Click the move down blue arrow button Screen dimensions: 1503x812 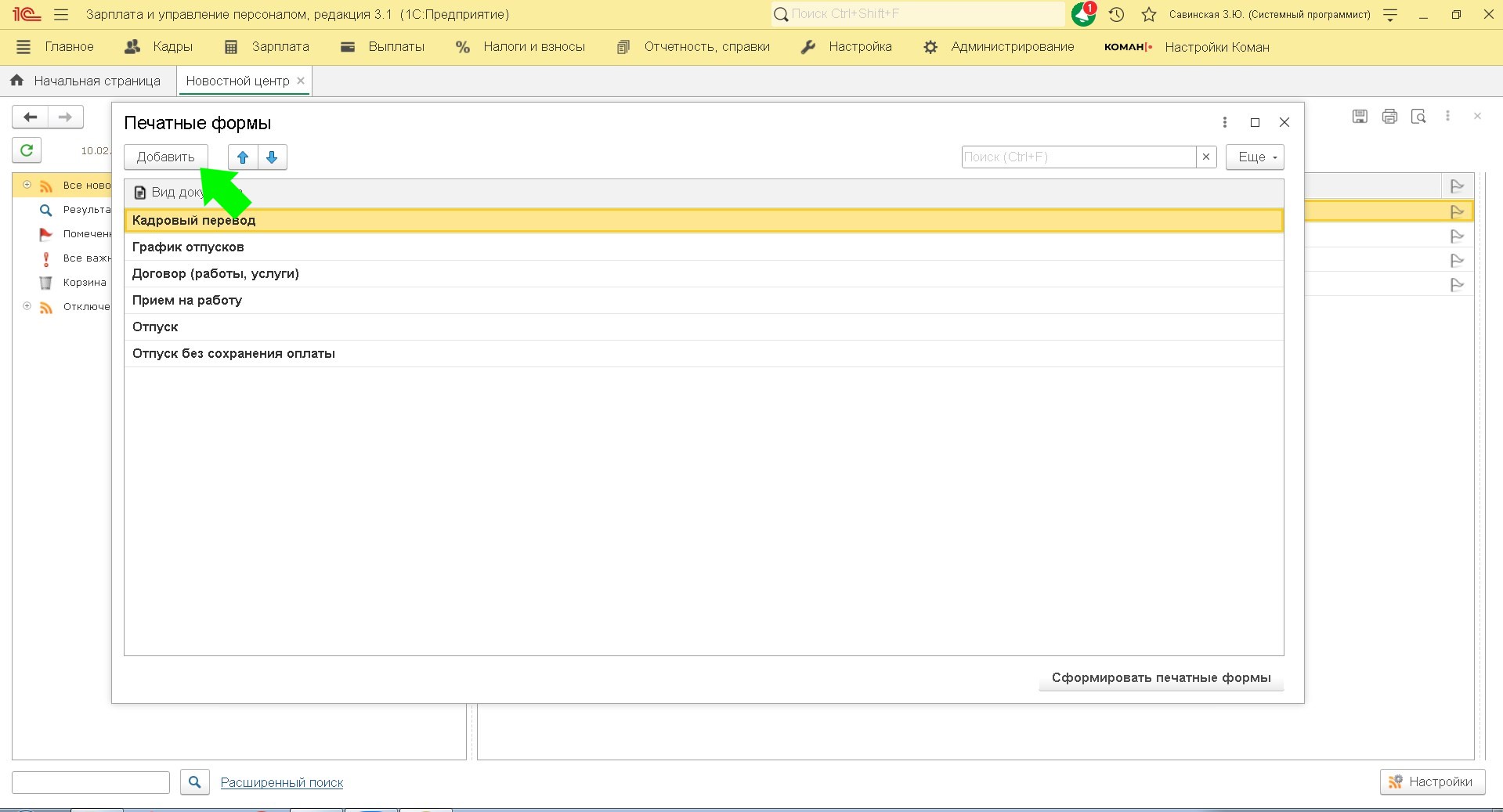[x=272, y=157]
